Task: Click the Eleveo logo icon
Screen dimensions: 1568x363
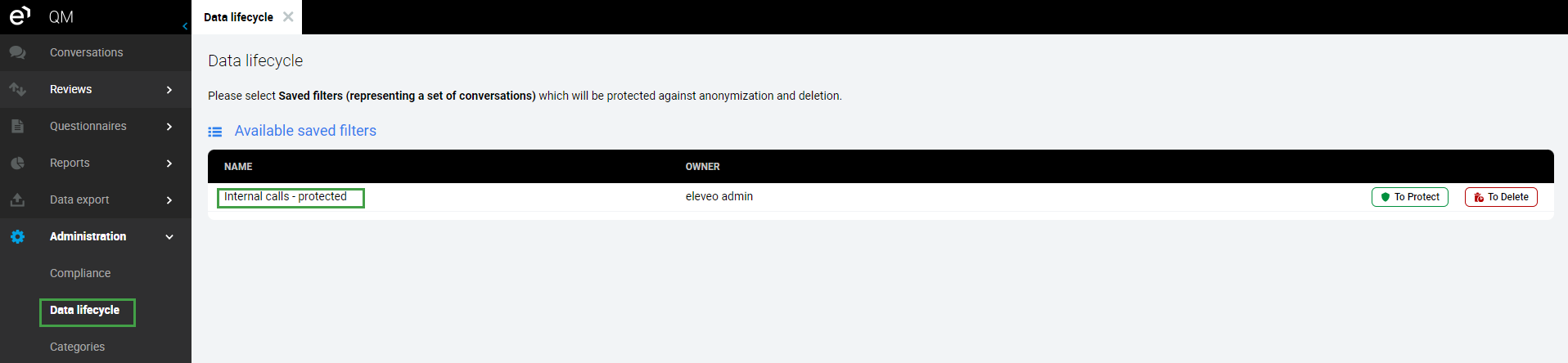Action: click(20, 16)
